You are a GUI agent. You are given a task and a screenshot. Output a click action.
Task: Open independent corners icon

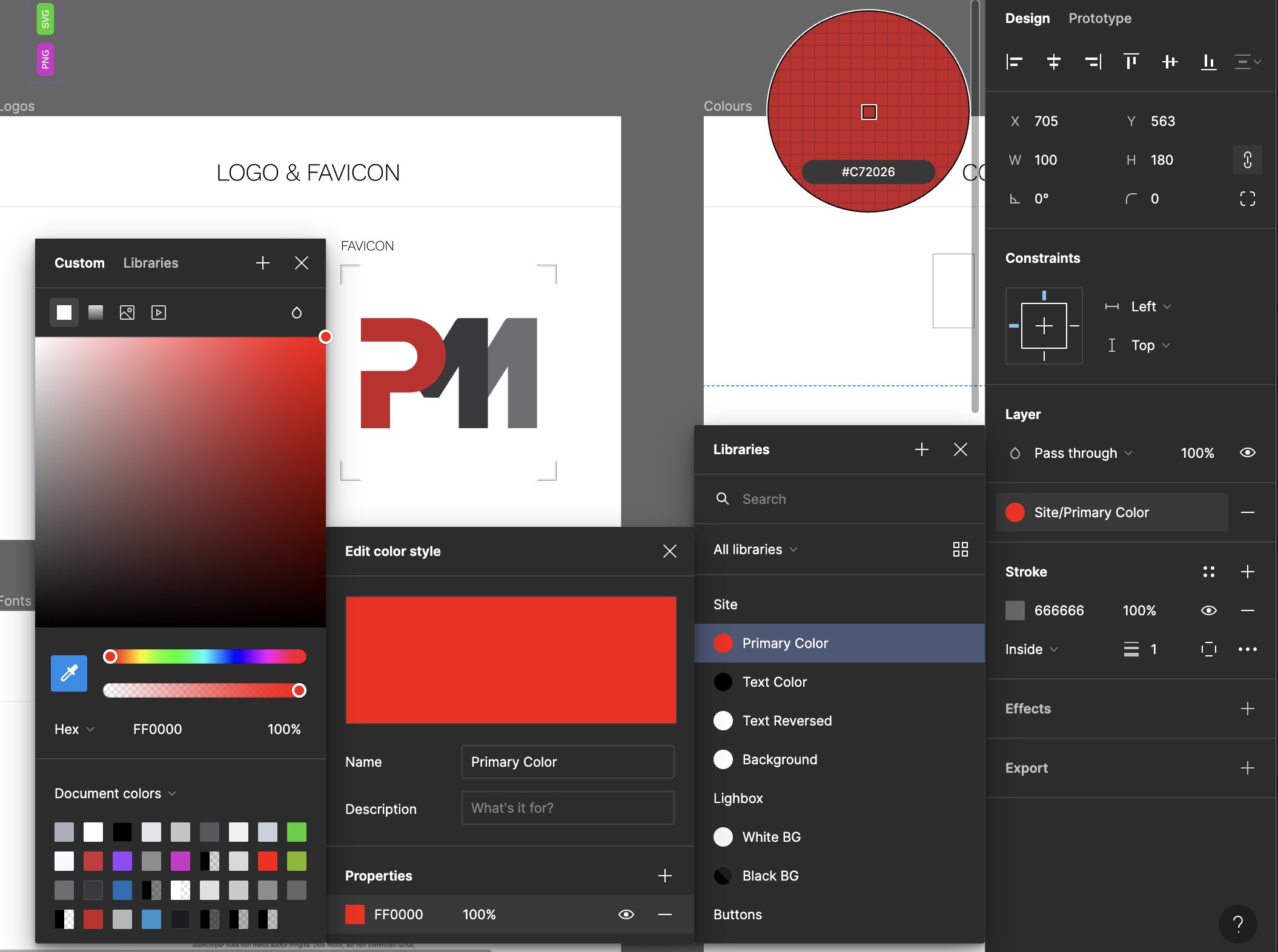point(1248,199)
